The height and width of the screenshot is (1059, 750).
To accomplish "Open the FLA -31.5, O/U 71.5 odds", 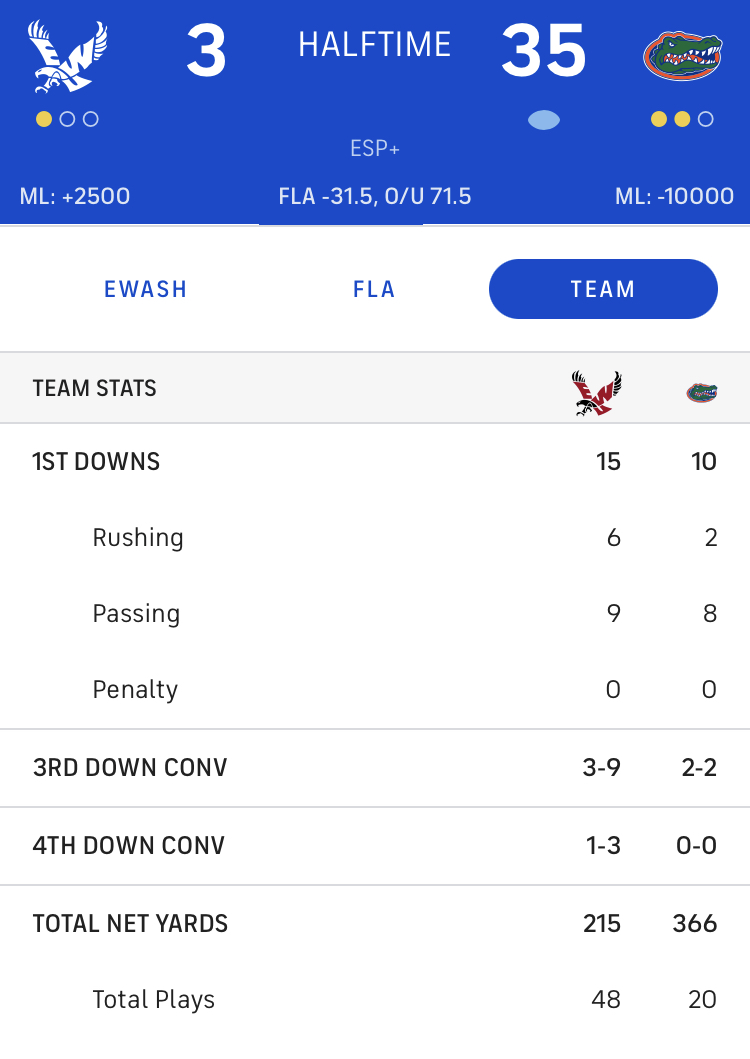I will [x=375, y=197].
